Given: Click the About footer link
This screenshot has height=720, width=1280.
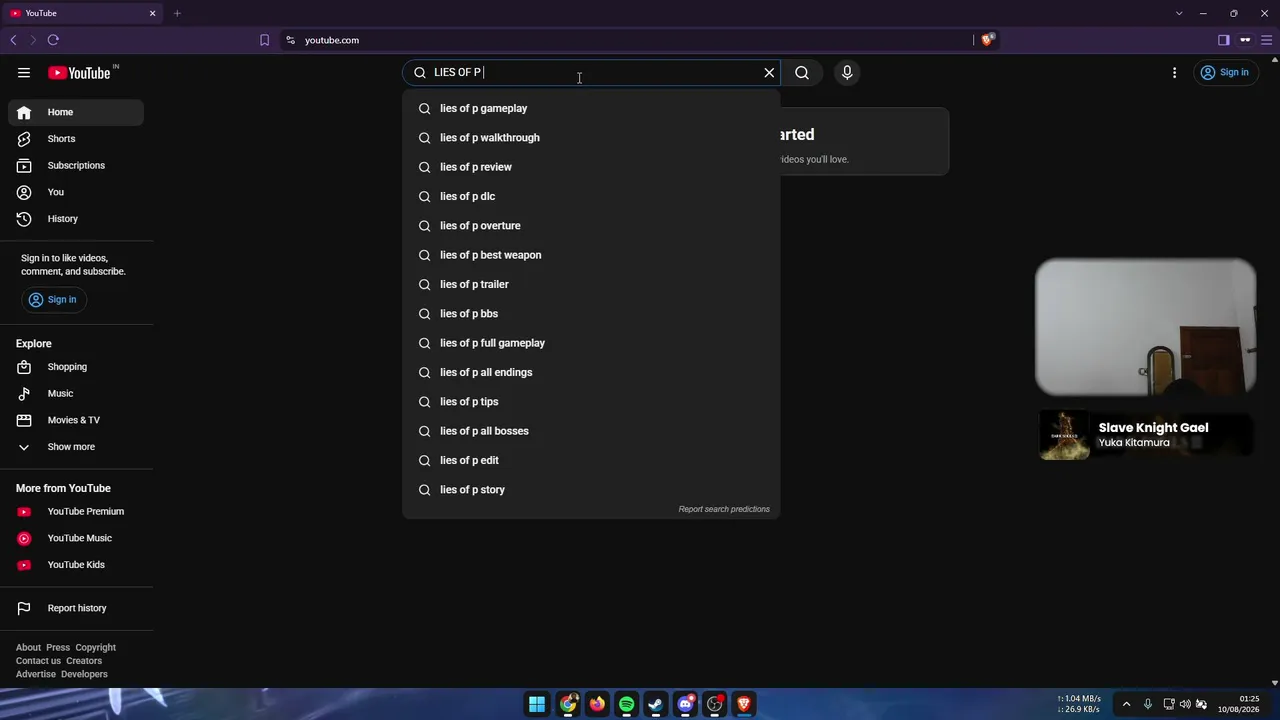Looking at the screenshot, I should pyautogui.click(x=29, y=647).
